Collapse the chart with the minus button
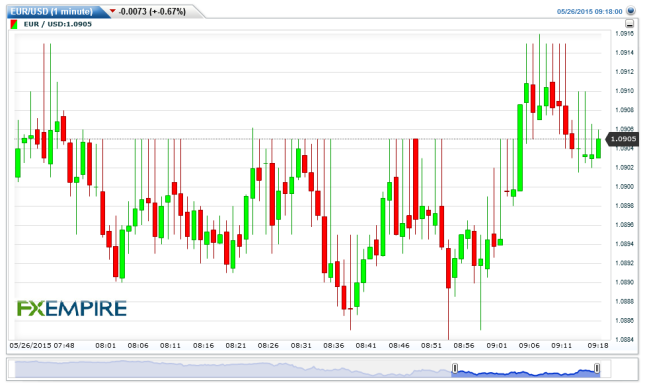The image size is (645, 386). (x=630, y=24)
